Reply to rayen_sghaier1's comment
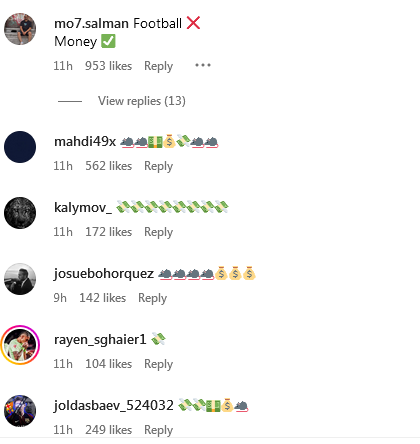The image size is (420, 444). pos(159,364)
